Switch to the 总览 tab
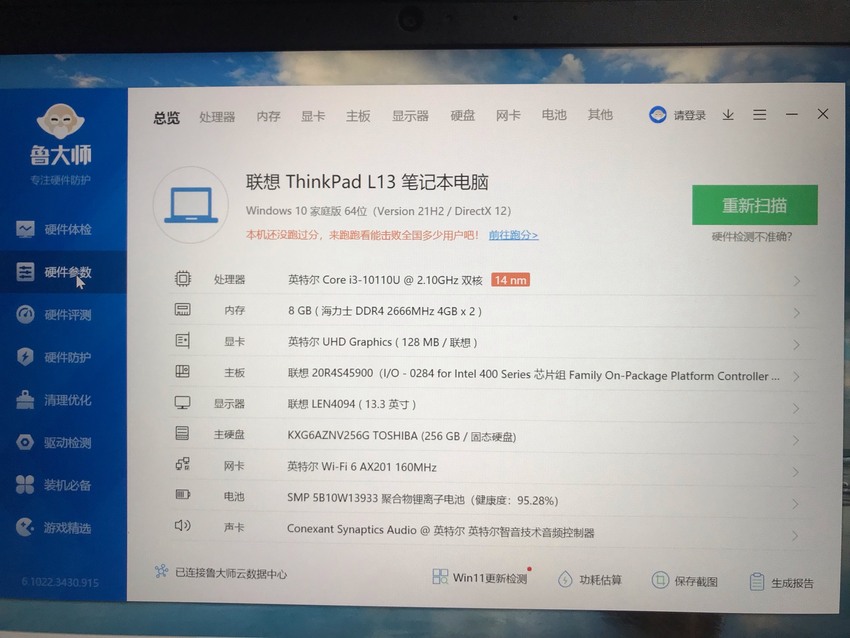This screenshot has width=850, height=638. (166, 117)
